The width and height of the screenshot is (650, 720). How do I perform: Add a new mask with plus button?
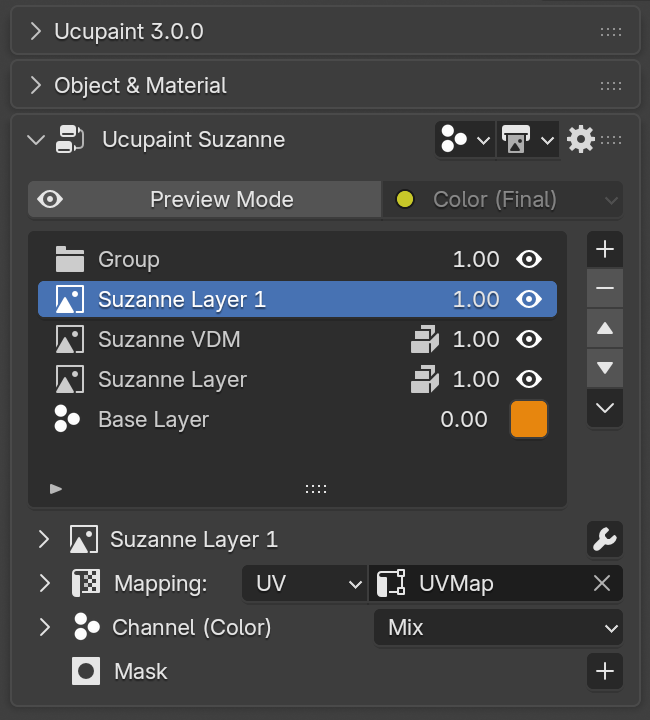click(605, 671)
